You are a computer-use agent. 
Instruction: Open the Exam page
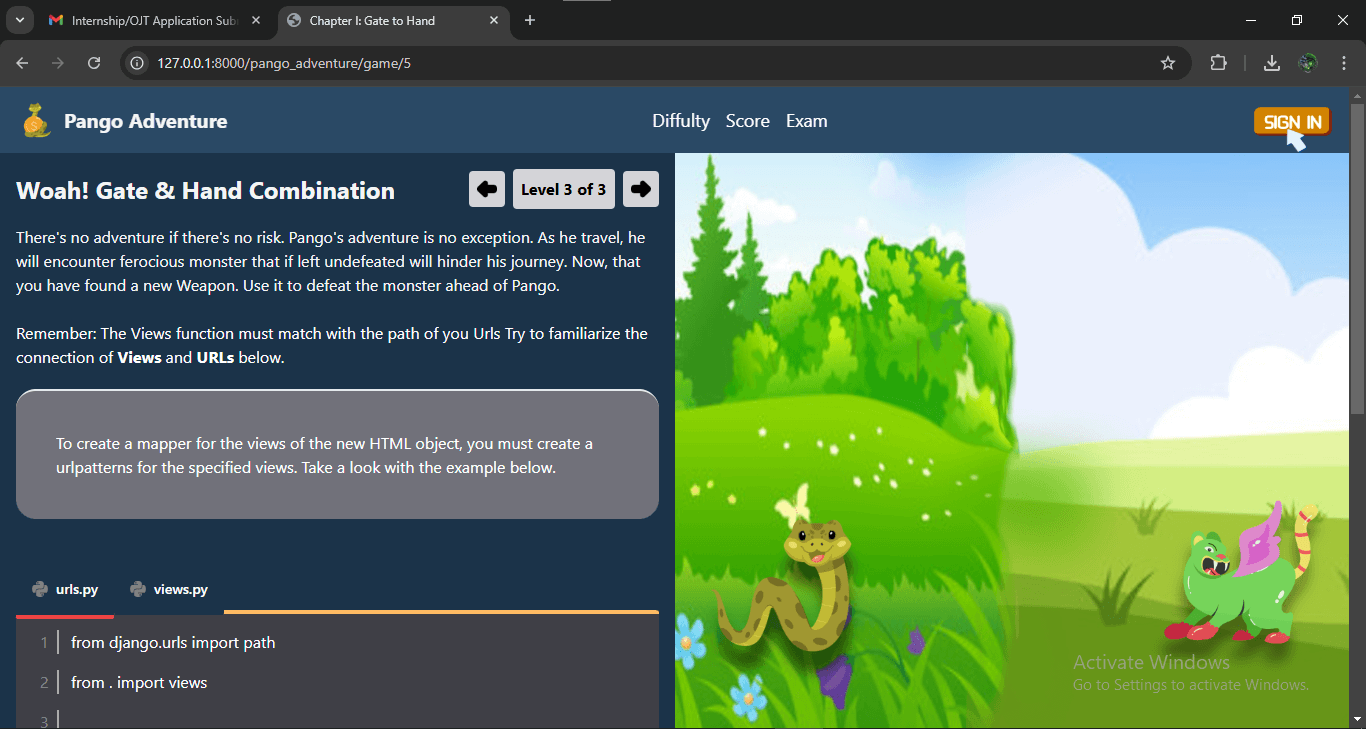[806, 121]
